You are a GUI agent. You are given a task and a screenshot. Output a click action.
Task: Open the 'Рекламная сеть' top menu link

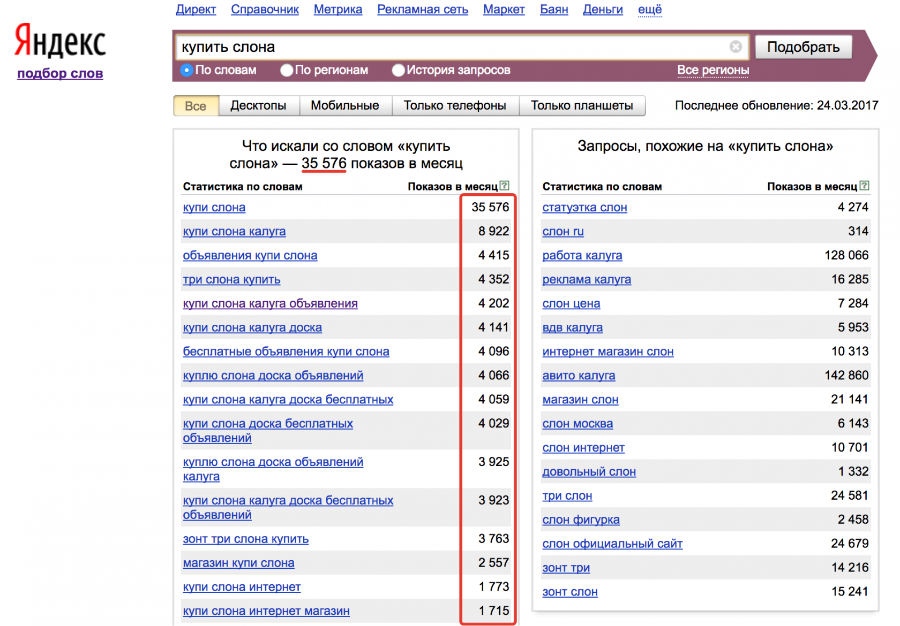[422, 10]
